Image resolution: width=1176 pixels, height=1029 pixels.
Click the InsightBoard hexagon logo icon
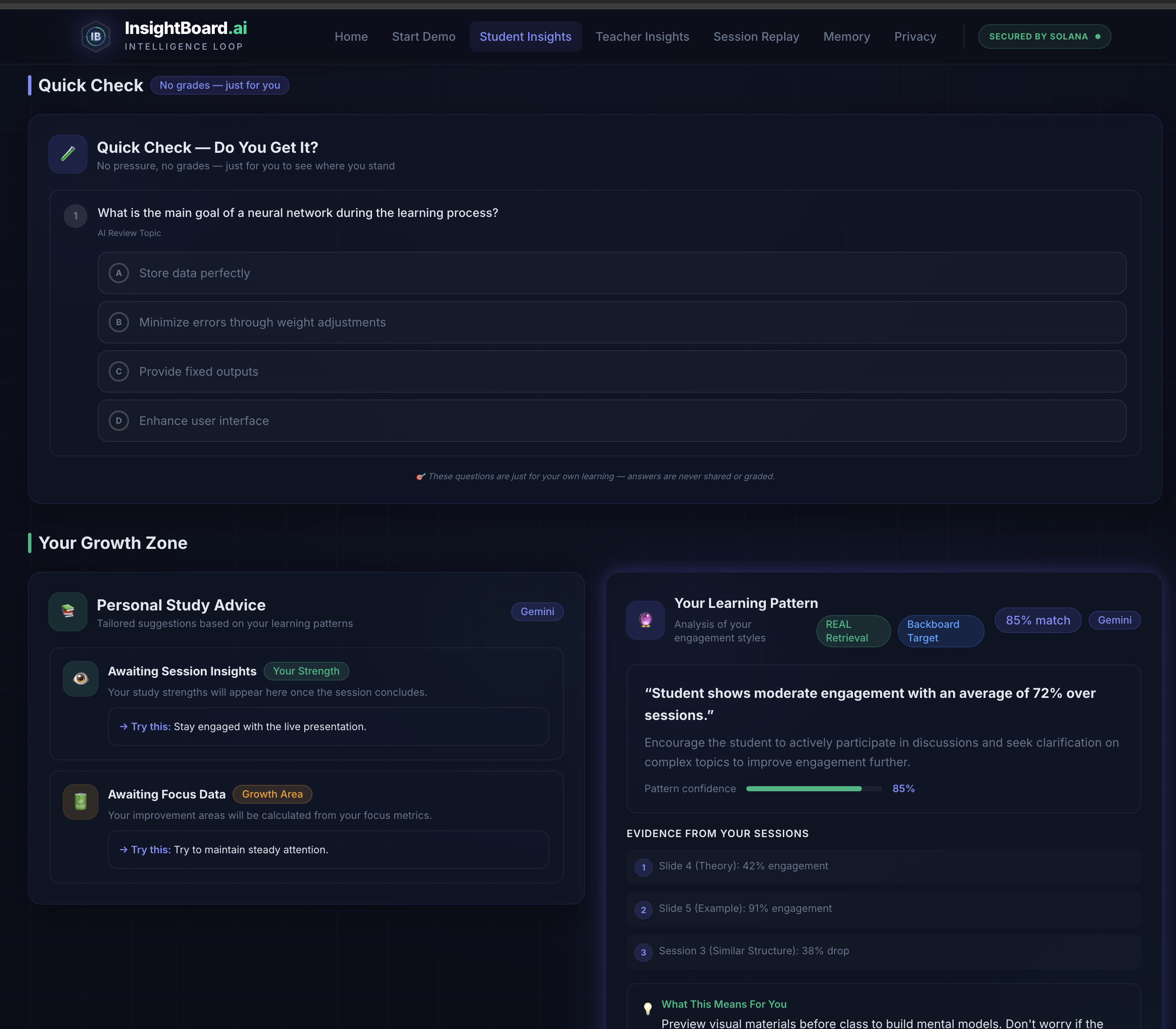tap(96, 37)
